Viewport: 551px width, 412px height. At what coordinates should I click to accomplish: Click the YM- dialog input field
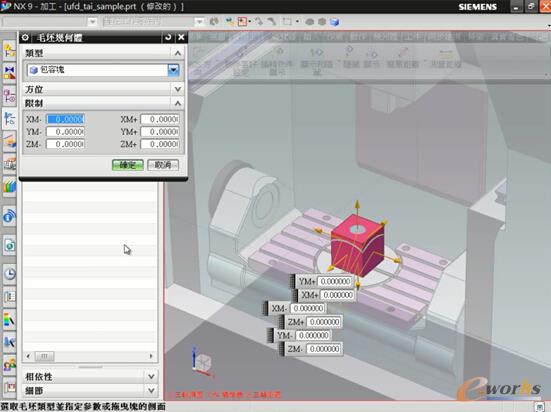(x=65, y=131)
